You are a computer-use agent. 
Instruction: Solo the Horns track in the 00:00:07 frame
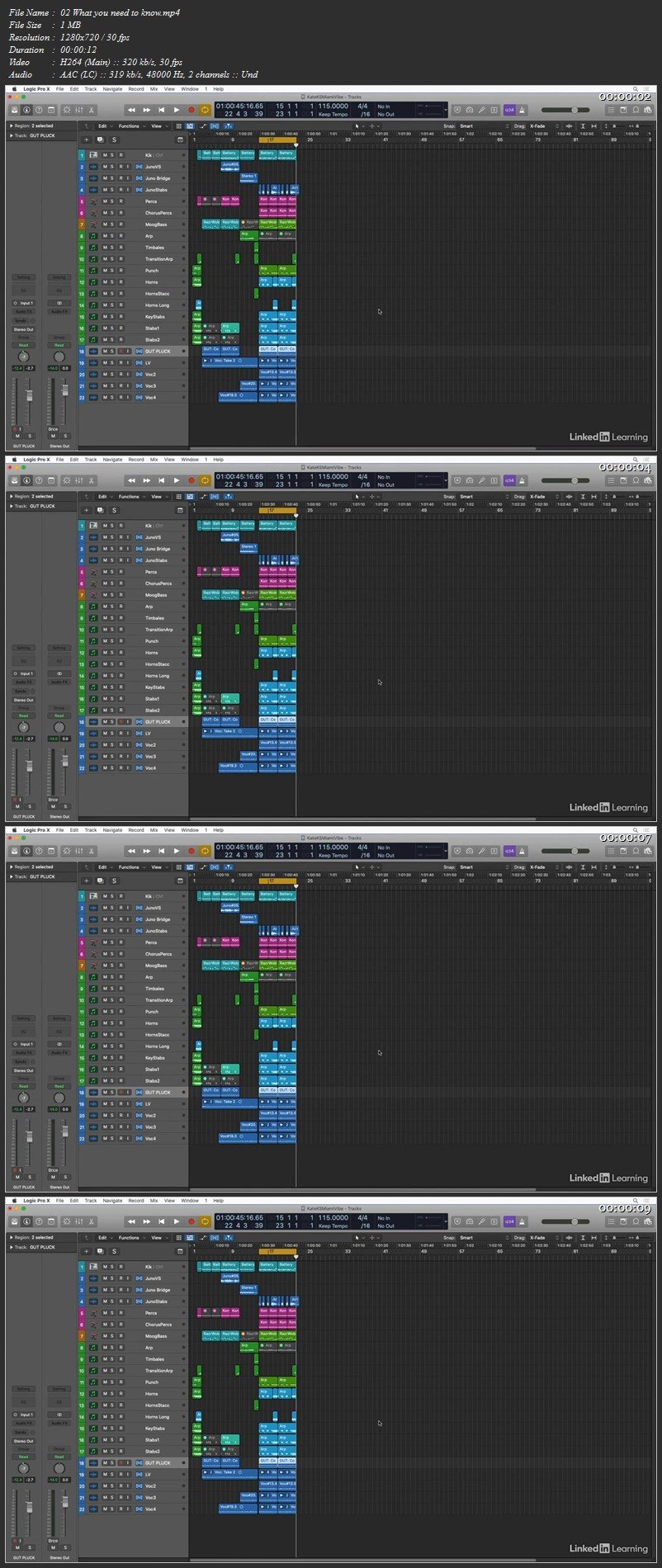coord(112,1023)
